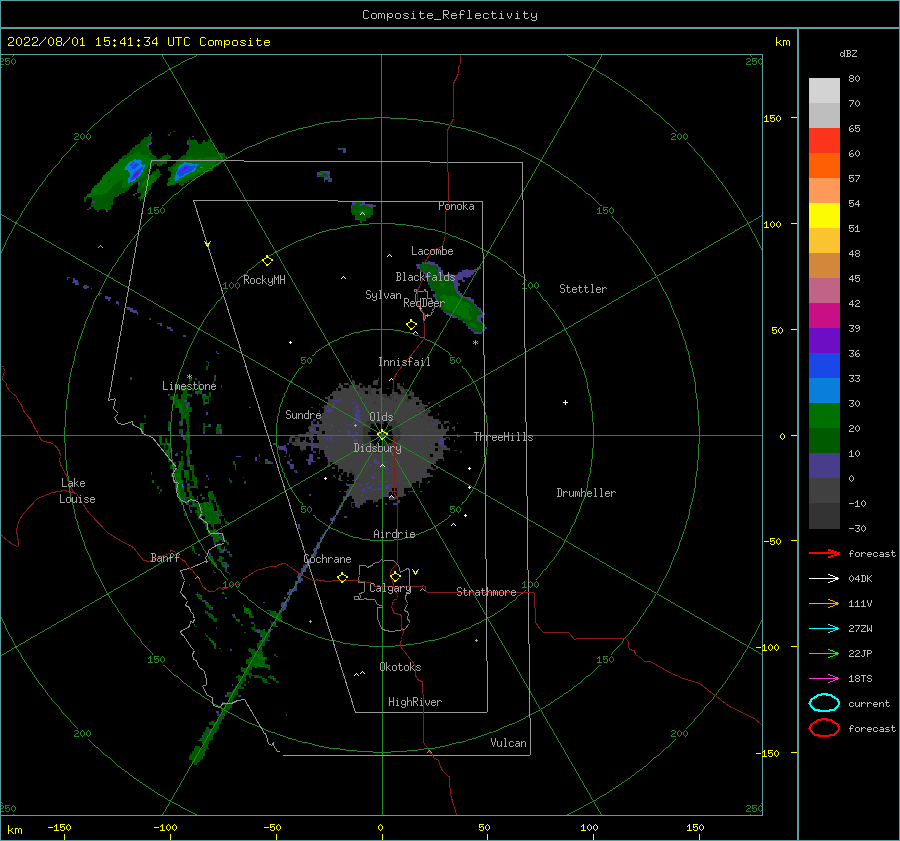Click the RockyMH label
The image size is (900, 841).
(264, 280)
